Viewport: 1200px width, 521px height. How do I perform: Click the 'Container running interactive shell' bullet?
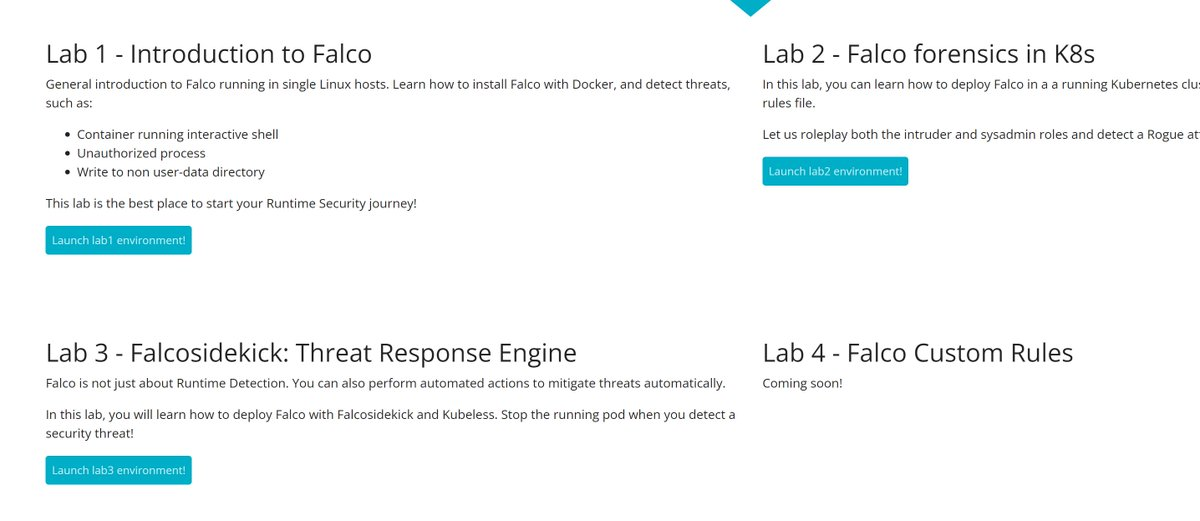pos(177,134)
